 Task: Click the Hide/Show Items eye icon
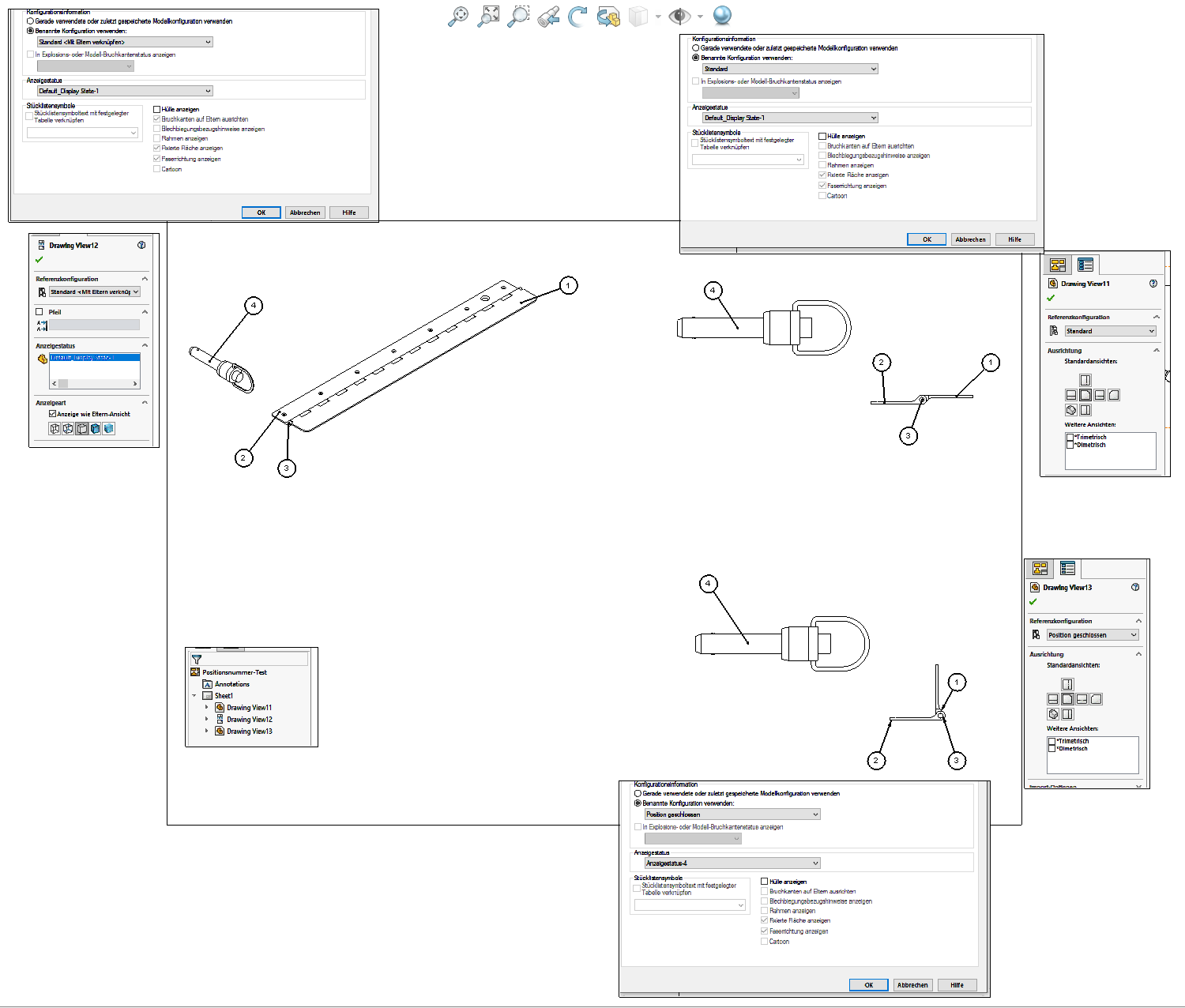(x=679, y=16)
